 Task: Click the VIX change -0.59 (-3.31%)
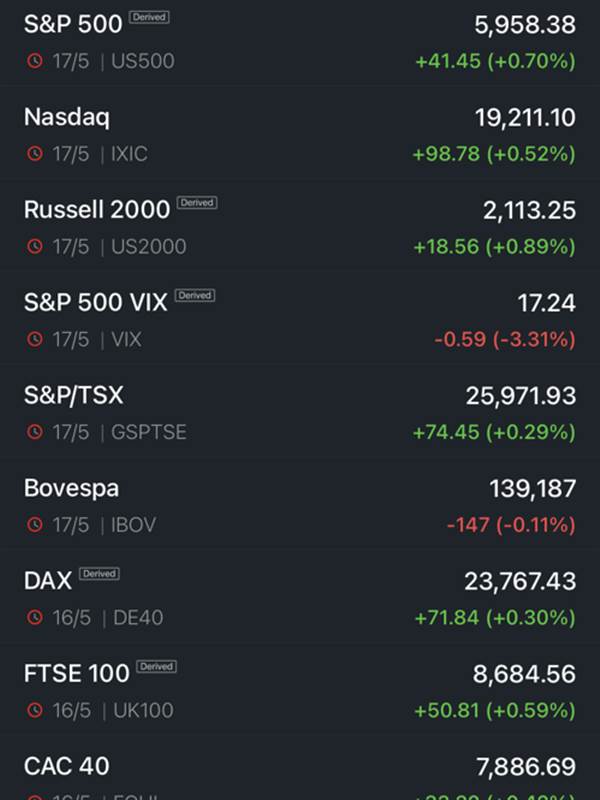(x=505, y=339)
